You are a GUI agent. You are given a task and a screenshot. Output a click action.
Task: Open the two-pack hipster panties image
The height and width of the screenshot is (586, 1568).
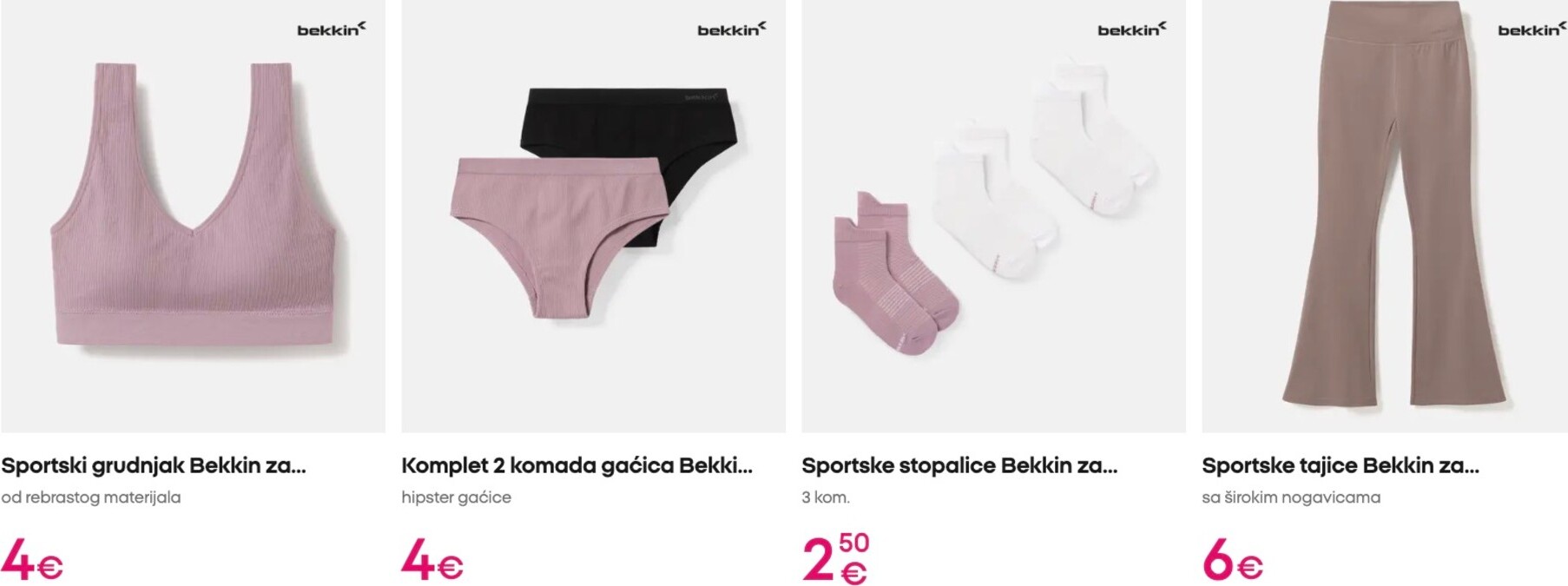[593, 216]
